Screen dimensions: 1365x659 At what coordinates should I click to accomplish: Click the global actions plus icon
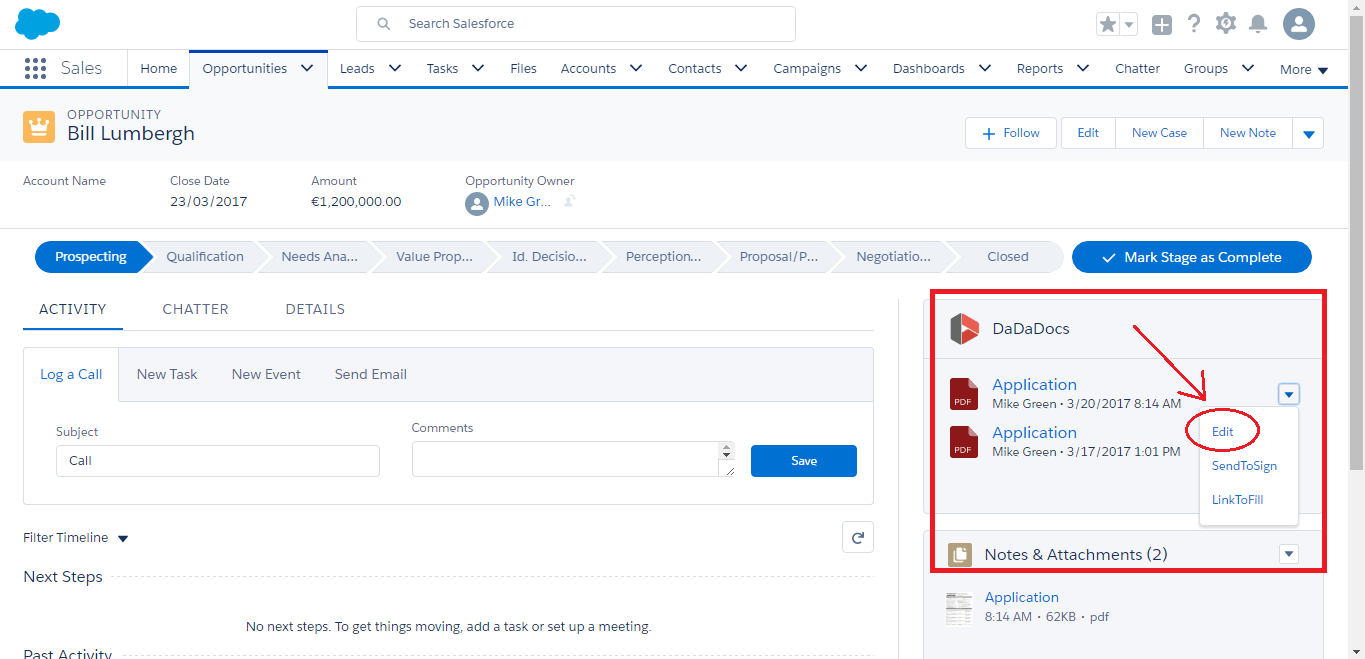coord(1161,24)
